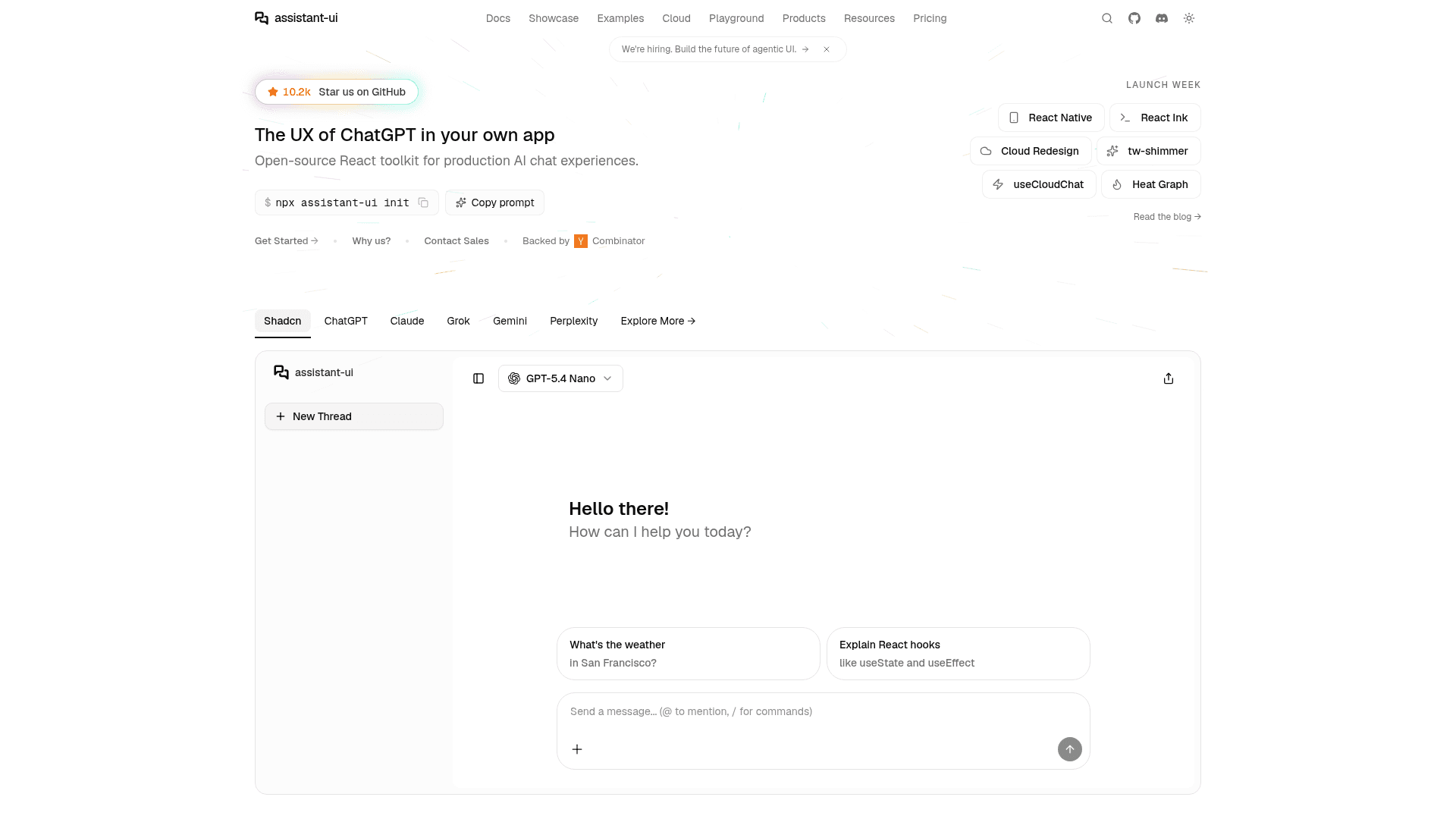Click the npx assistant-ui init command text
Screen dimensions: 1456x819
(x=342, y=202)
